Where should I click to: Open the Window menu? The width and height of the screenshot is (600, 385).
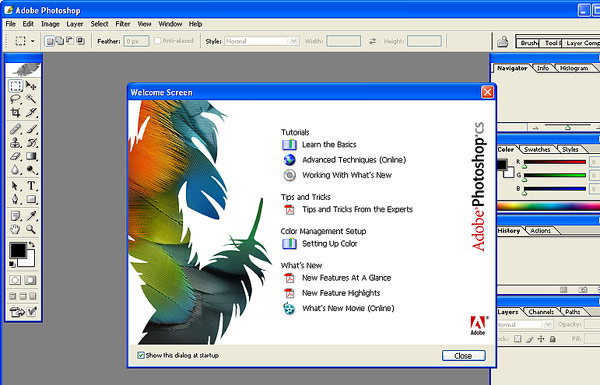tap(170, 24)
